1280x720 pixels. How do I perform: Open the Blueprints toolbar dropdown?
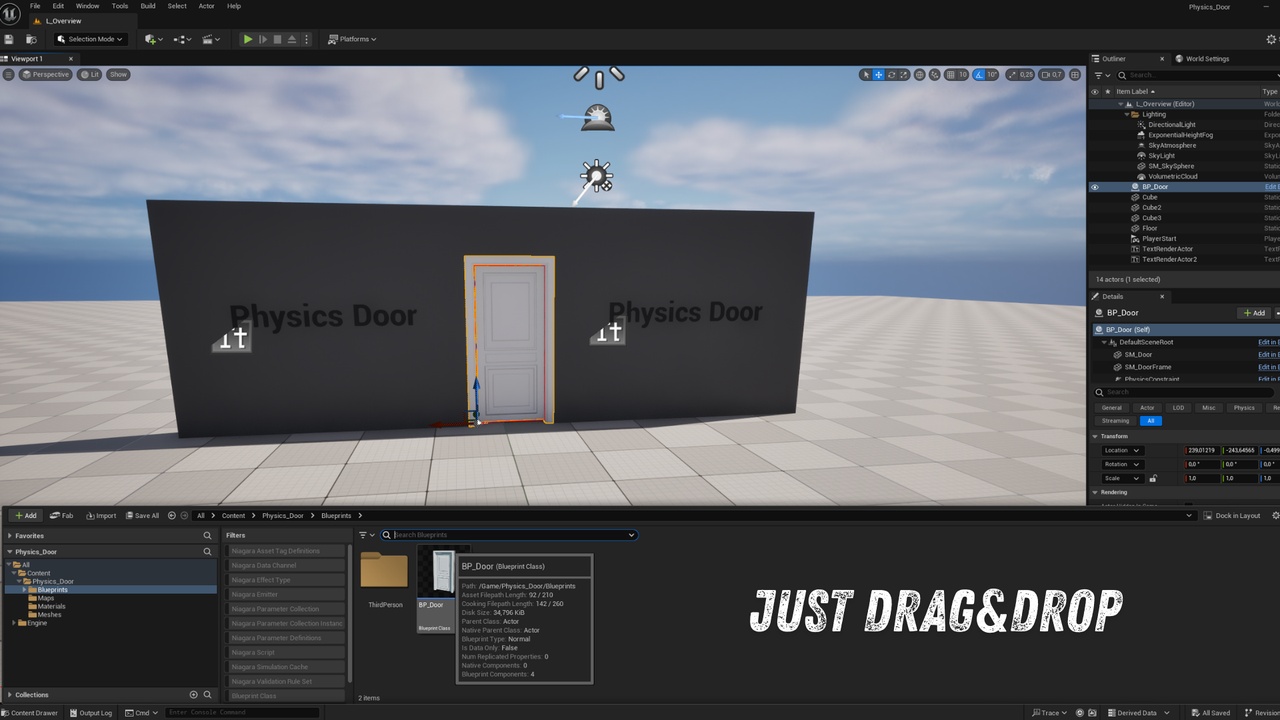(x=182, y=39)
